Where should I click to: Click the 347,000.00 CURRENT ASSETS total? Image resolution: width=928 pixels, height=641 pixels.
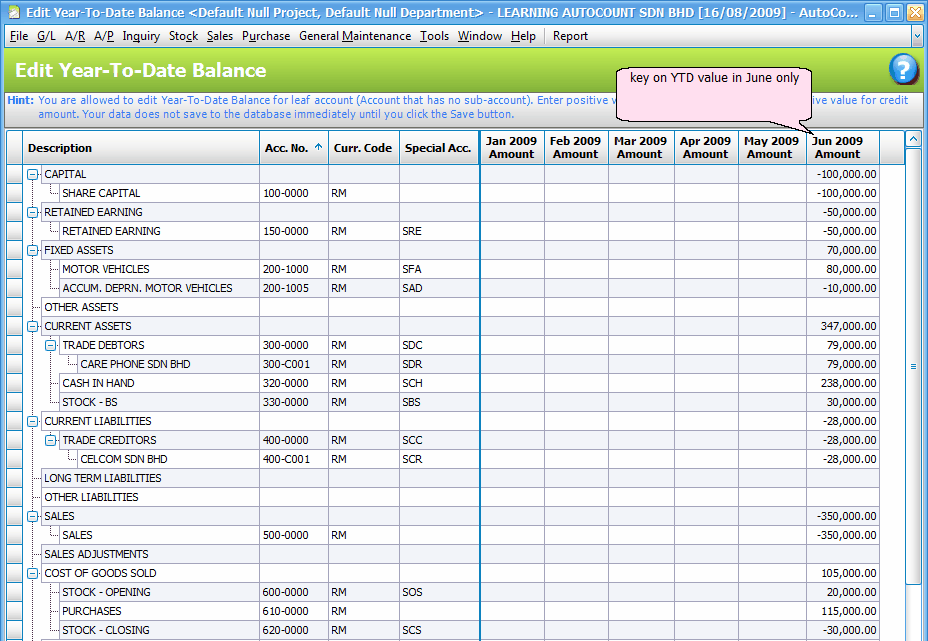[848, 326]
